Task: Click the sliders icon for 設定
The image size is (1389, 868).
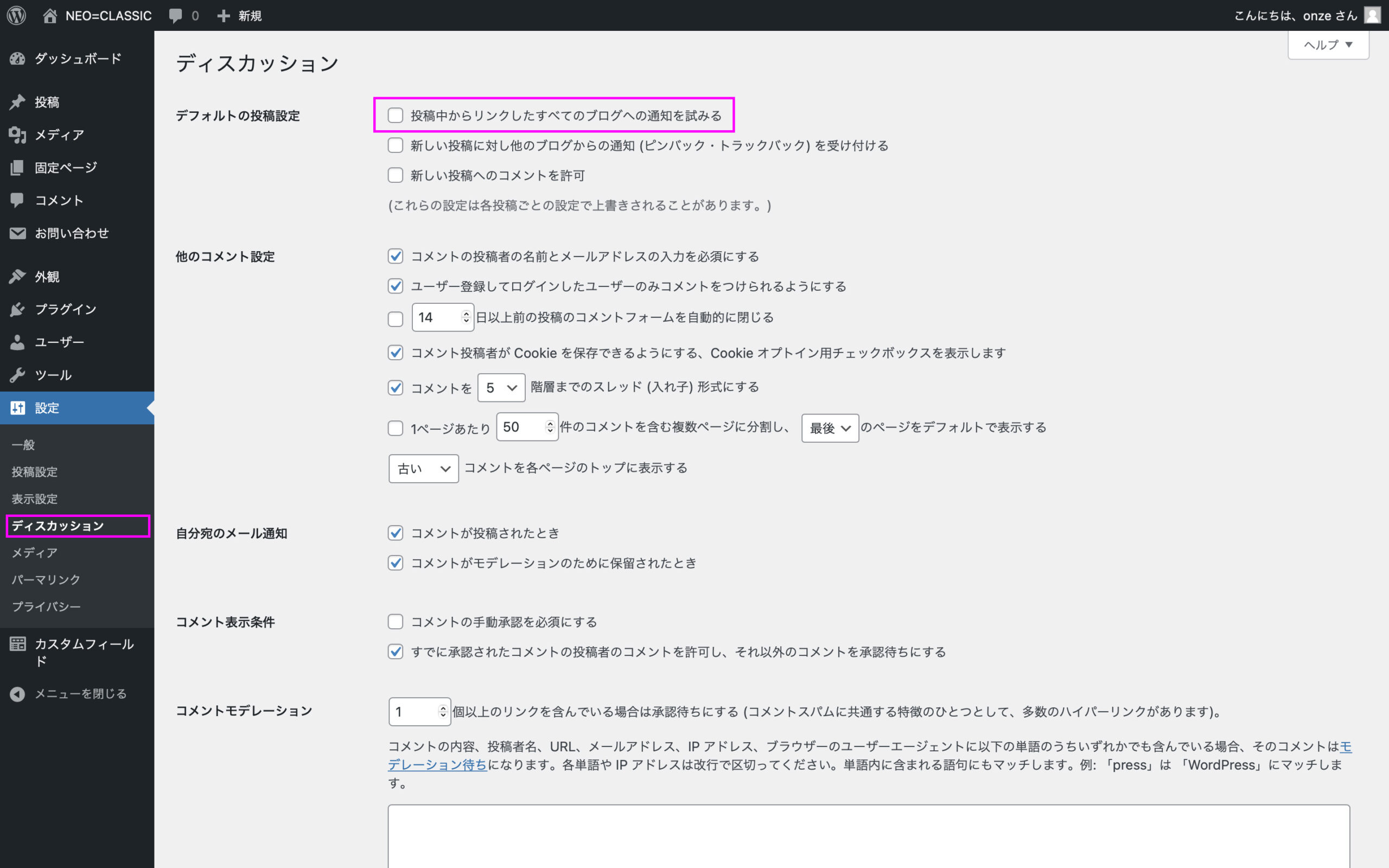Action: [x=17, y=408]
